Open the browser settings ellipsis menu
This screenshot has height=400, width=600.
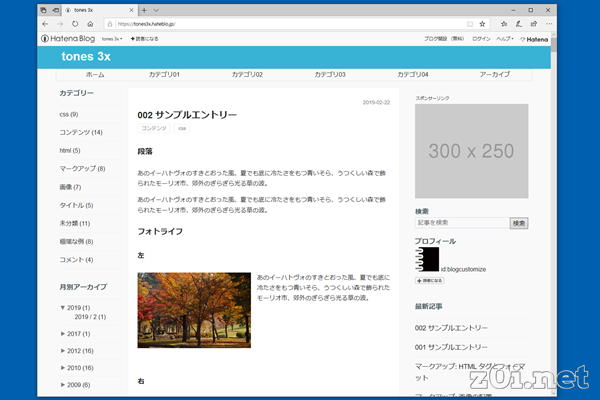pyautogui.click(x=549, y=24)
